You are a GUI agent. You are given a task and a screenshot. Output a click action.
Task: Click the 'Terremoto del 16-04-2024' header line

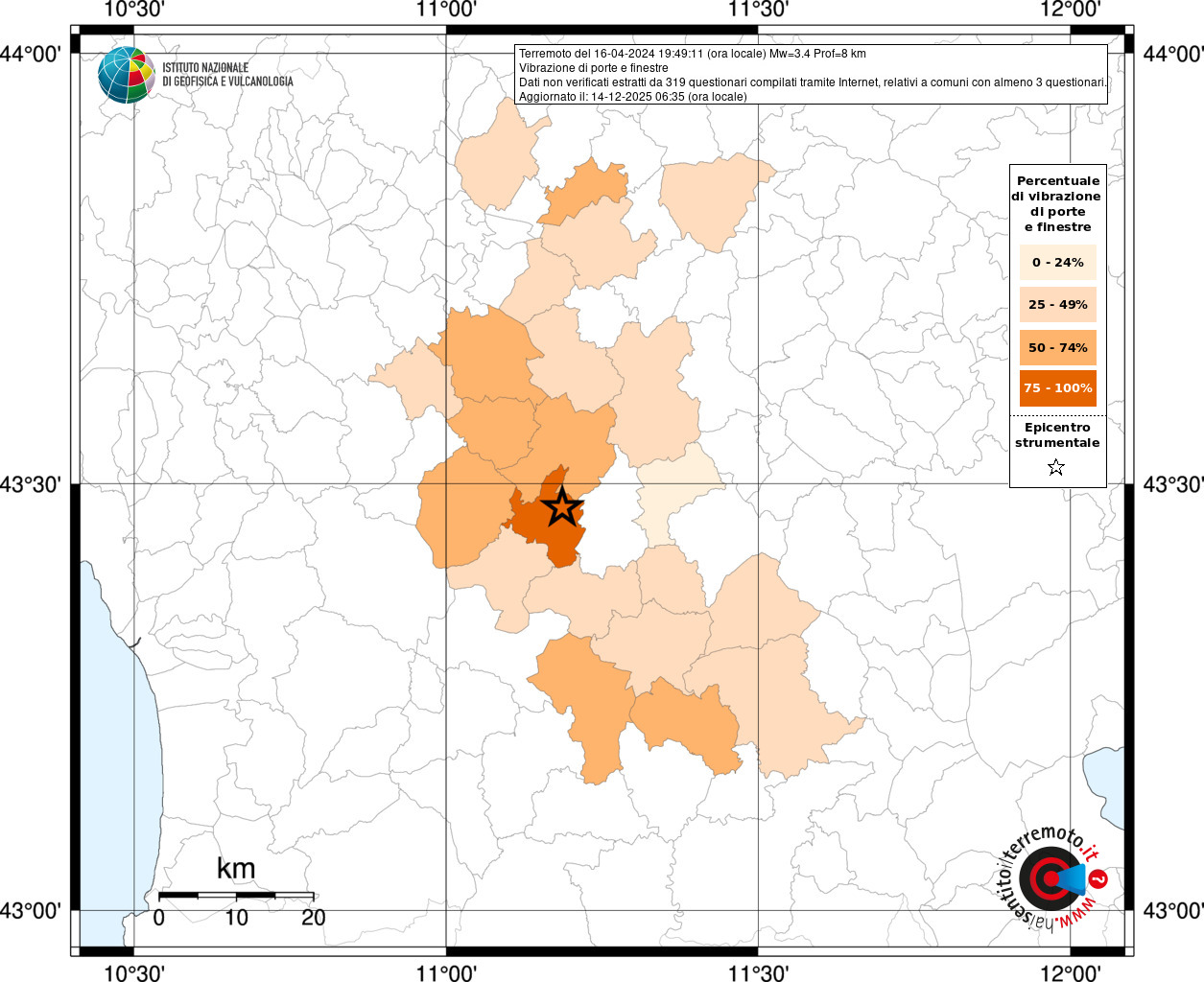tap(692, 54)
